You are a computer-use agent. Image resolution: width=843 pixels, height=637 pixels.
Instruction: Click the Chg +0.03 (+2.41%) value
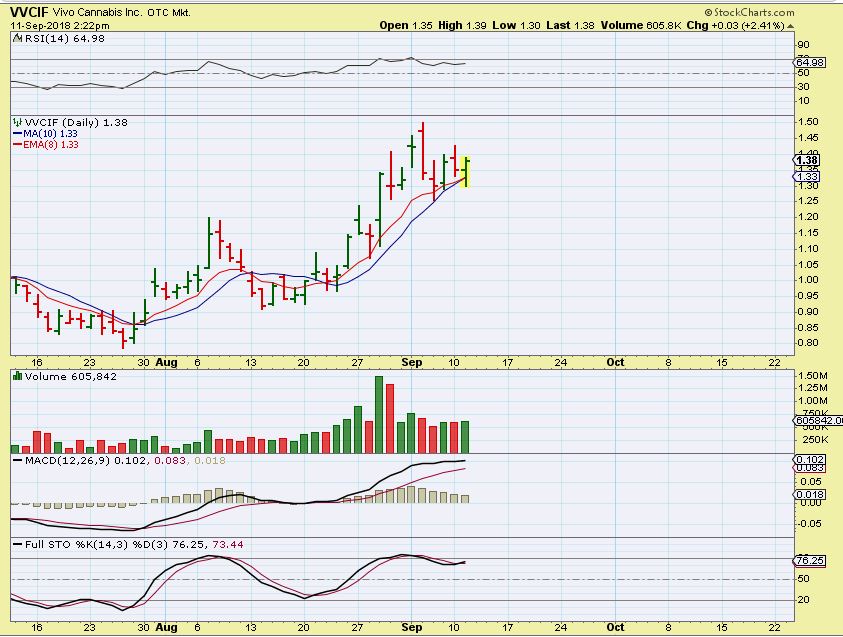[x=735, y=25]
